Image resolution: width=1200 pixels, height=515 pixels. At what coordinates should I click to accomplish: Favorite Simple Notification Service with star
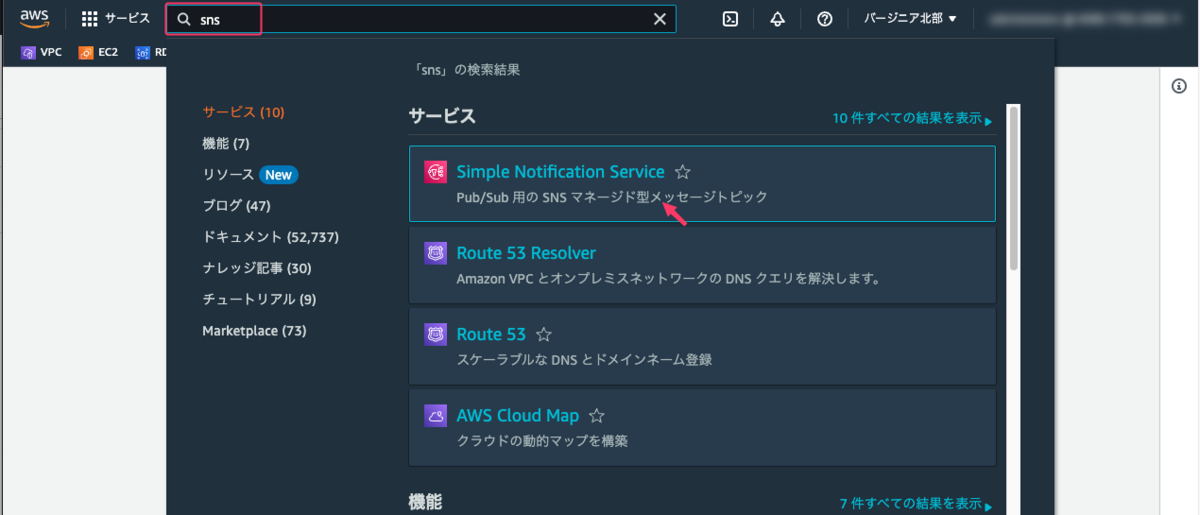tap(683, 172)
